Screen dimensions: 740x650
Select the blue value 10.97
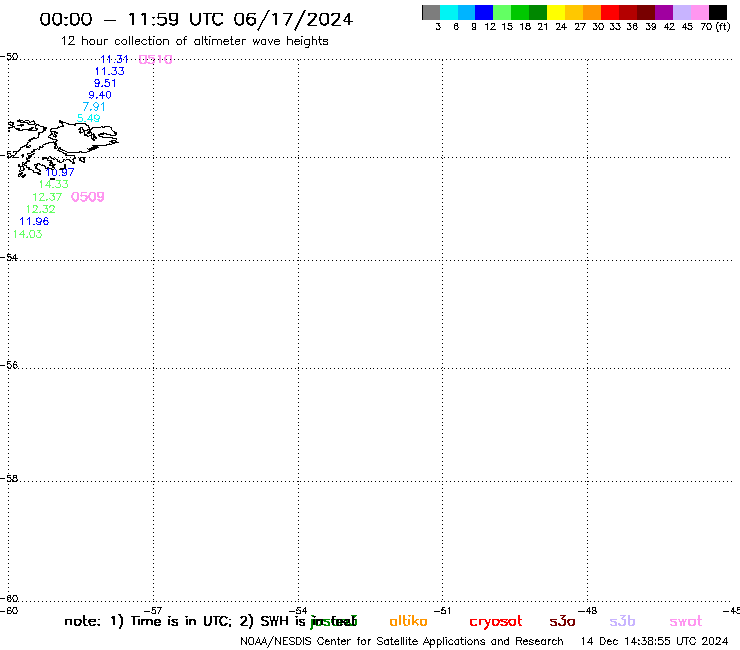tap(60, 172)
